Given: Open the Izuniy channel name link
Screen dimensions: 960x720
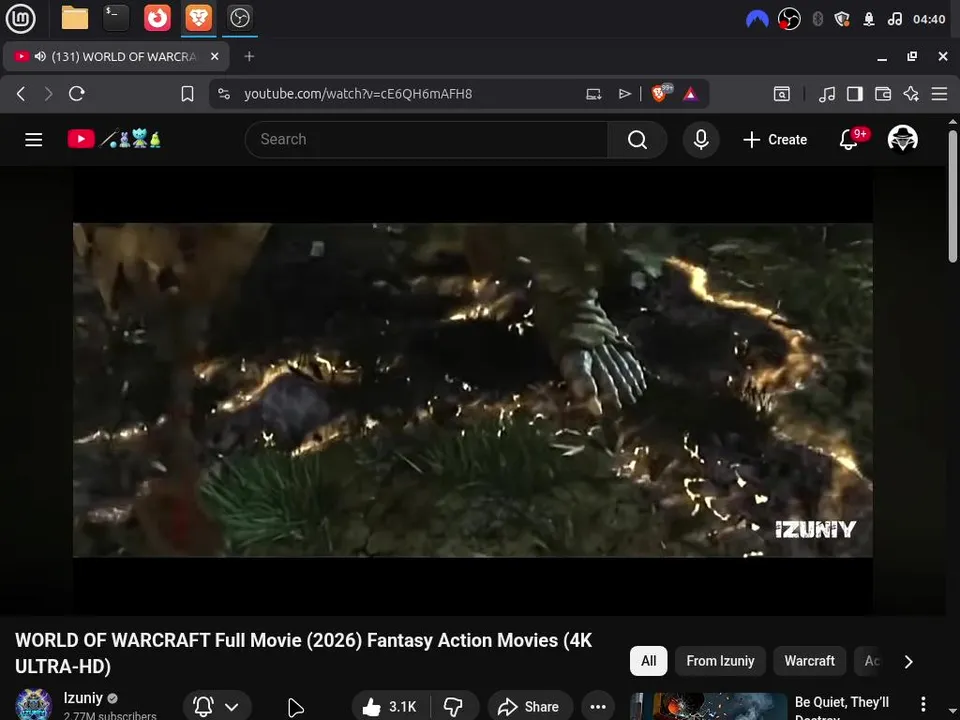Looking at the screenshot, I should [x=83, y=698].
